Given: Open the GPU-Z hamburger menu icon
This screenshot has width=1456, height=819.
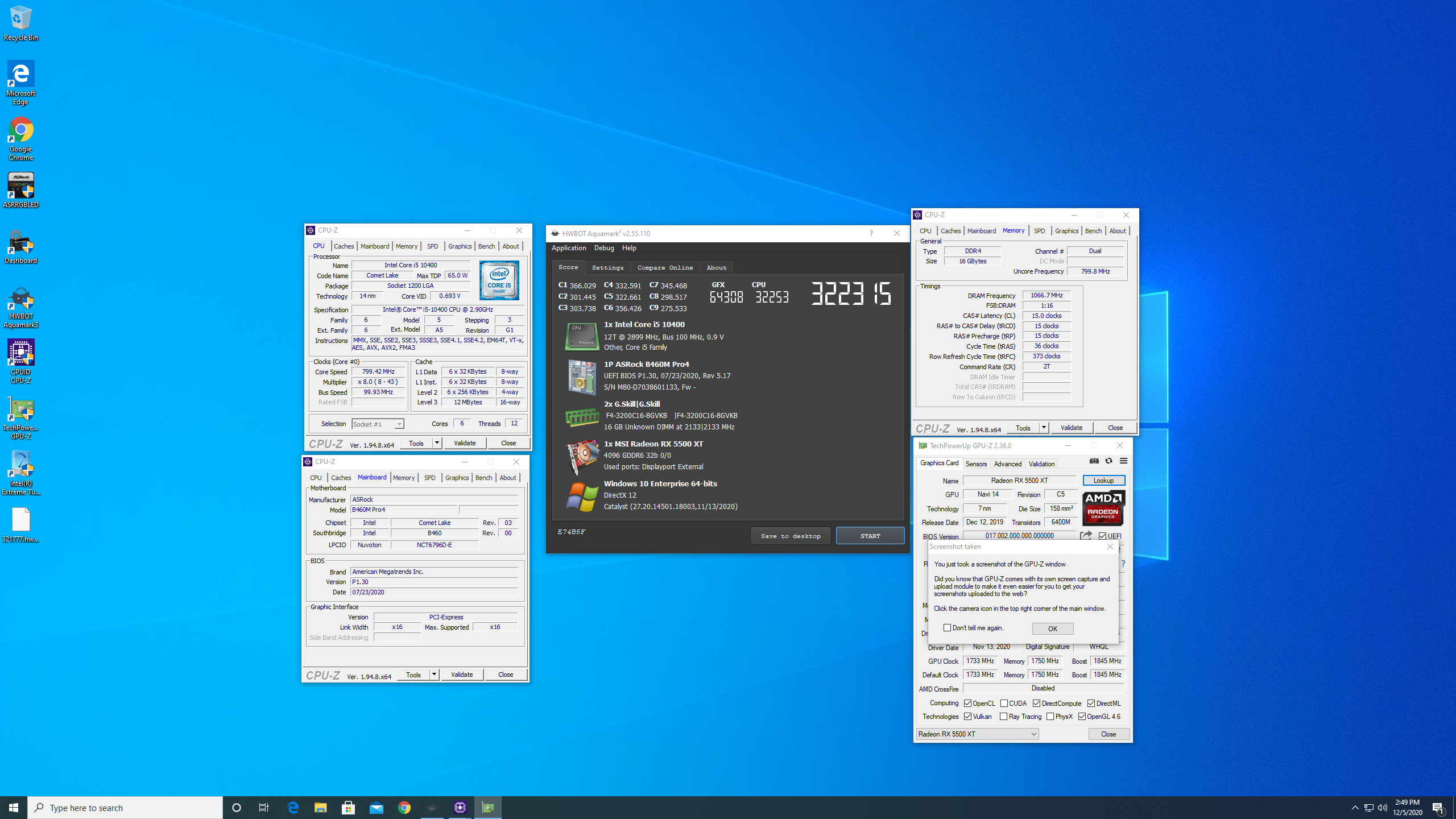Looking at the screenshot, I should point(1123,461).
